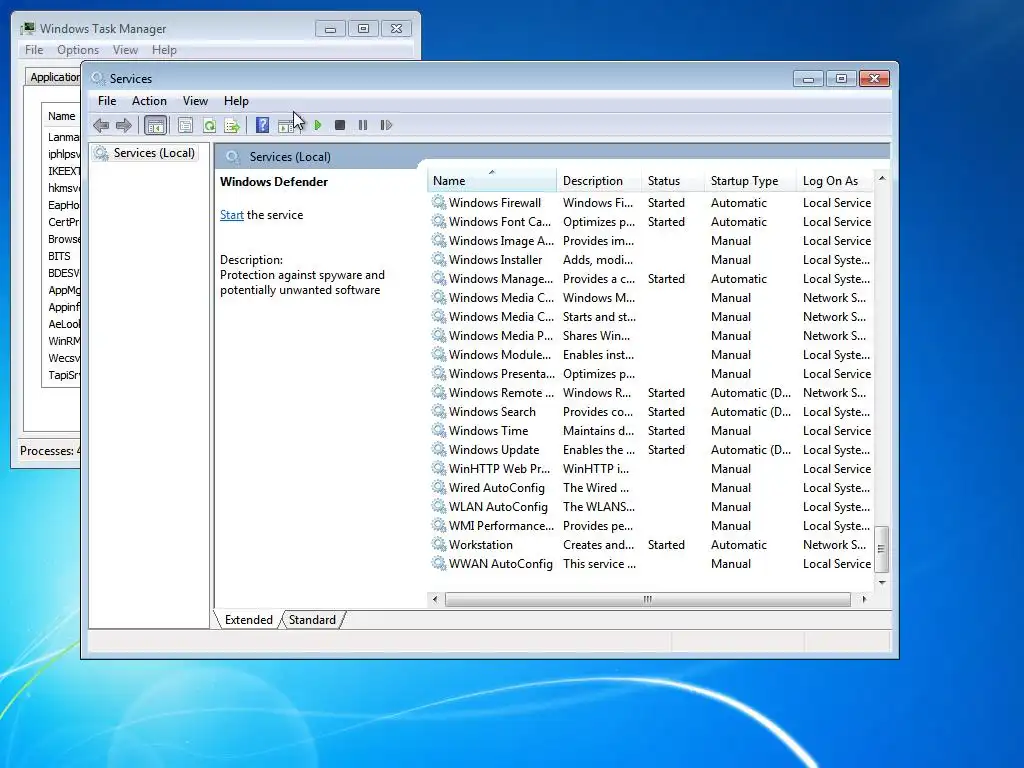Screen dimensions: 1024x768
Task: Select the WinHTTP Web Pr... service row
Action: pos(651,468)
